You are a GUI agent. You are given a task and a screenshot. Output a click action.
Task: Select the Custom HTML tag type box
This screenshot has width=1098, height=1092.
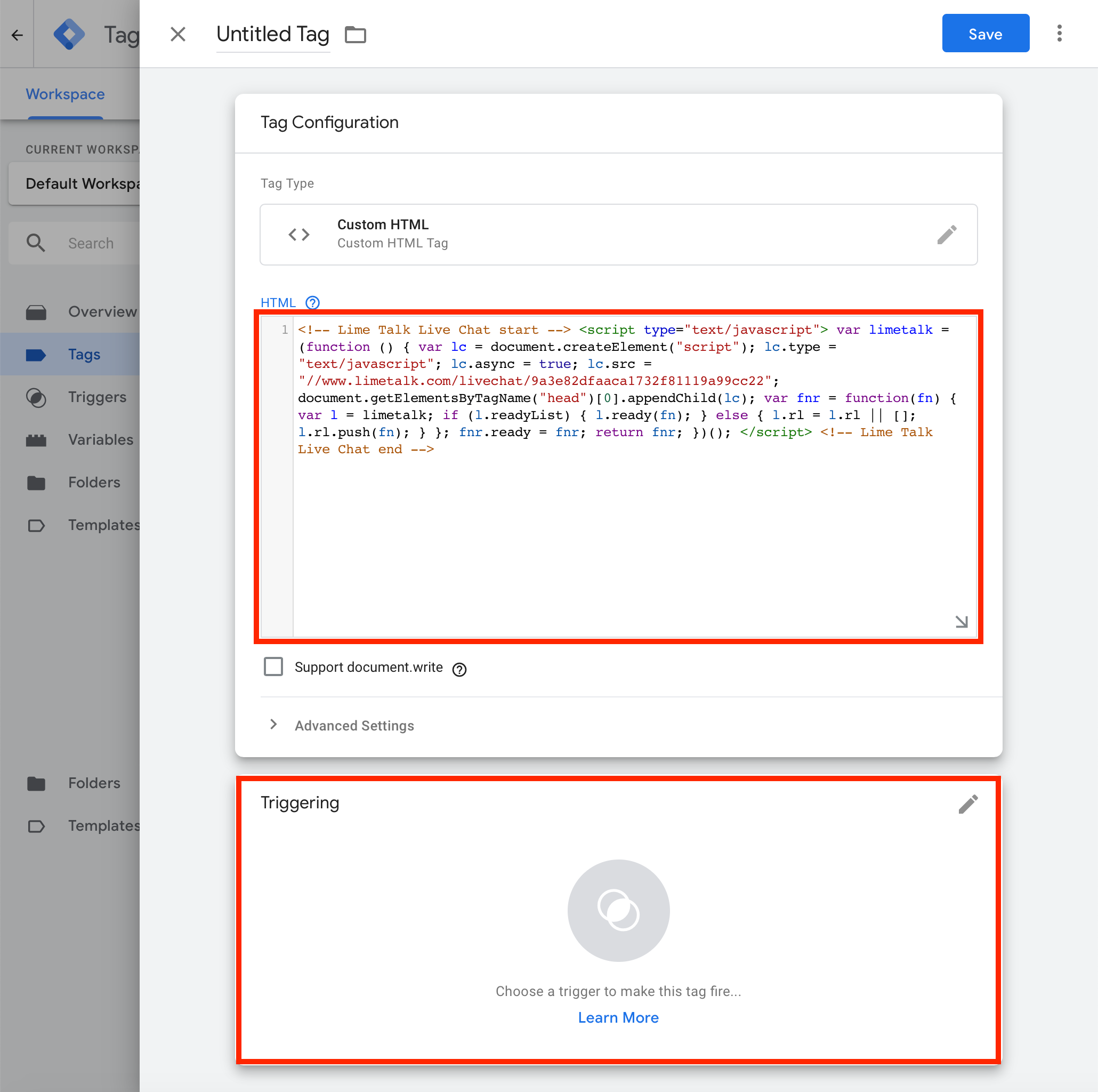coord(618,234)
